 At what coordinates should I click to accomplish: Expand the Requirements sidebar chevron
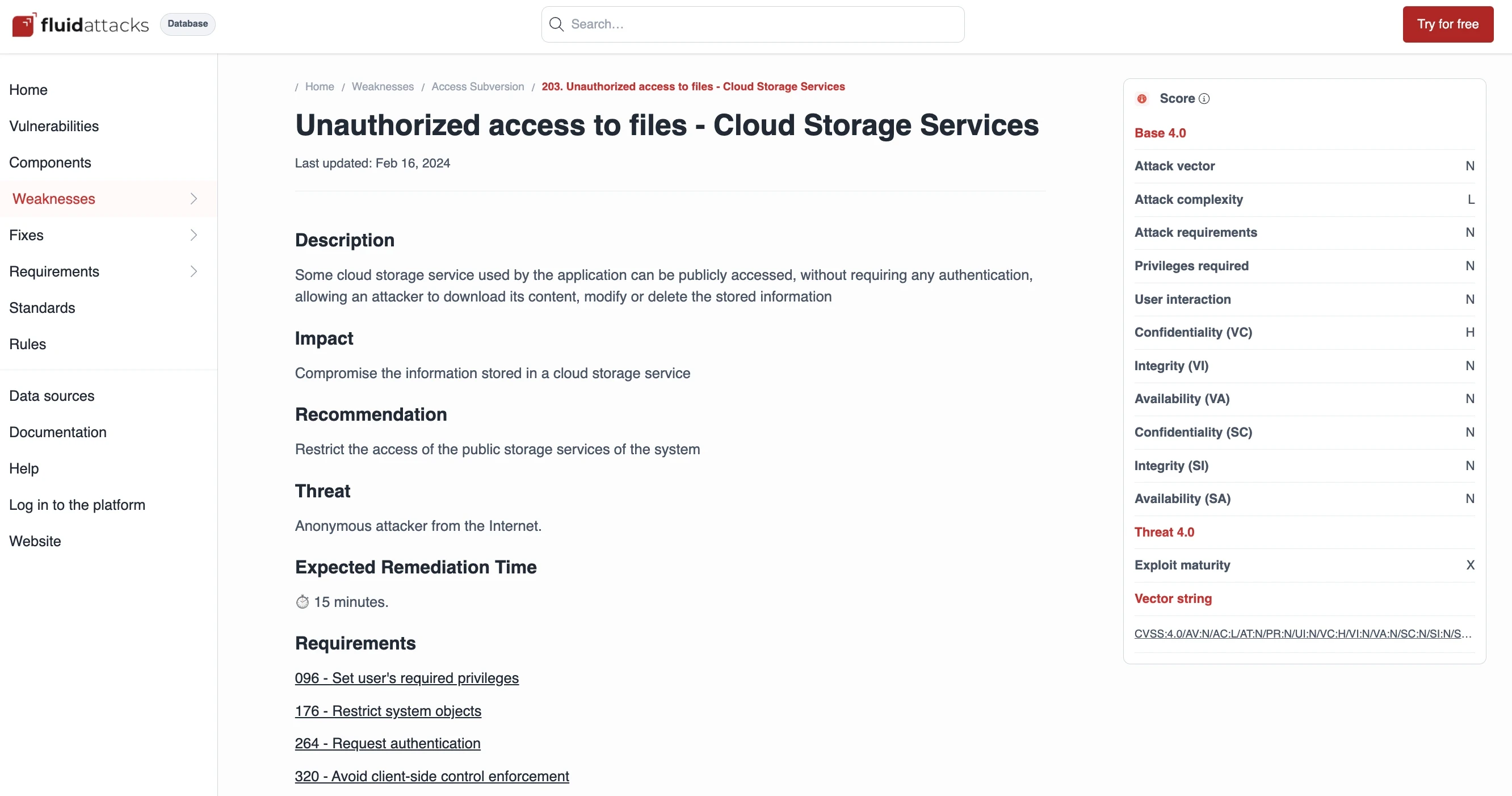(194, 272)
